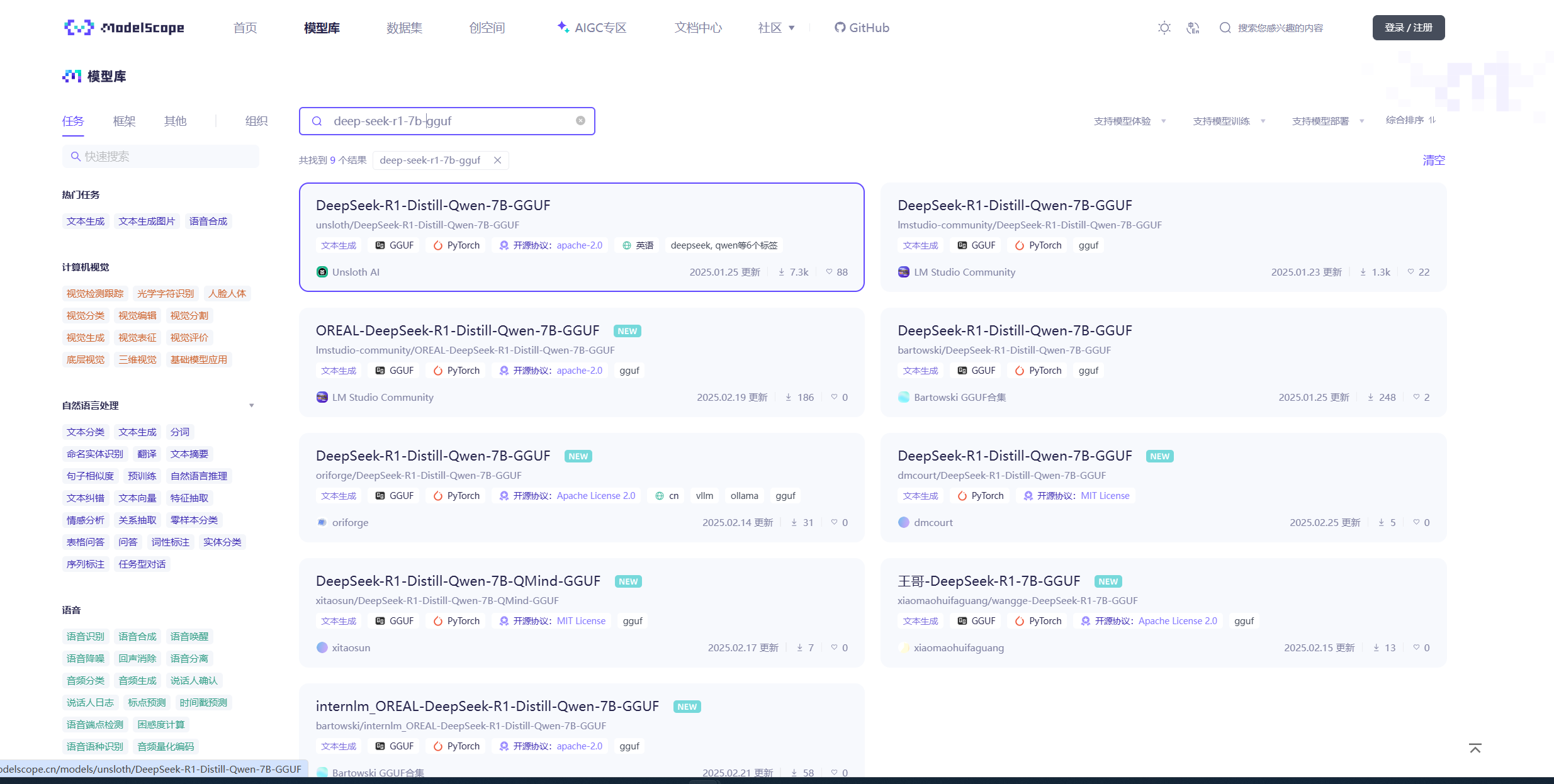
Task: Open the internlm_OREAL-DeepSeek-R1-Distill-Qwen-7B-GGUF title
Action: pyautogui.click(x=487, y=706)
